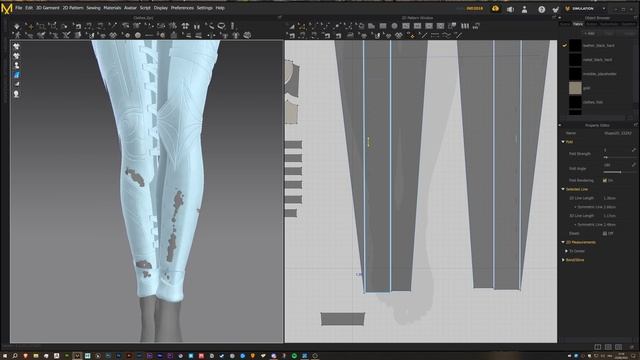Viewport: 640px width, 360px height.
Task: Click the yellow highlighted diamond icon in 2D toolbar
Action: 412,36
